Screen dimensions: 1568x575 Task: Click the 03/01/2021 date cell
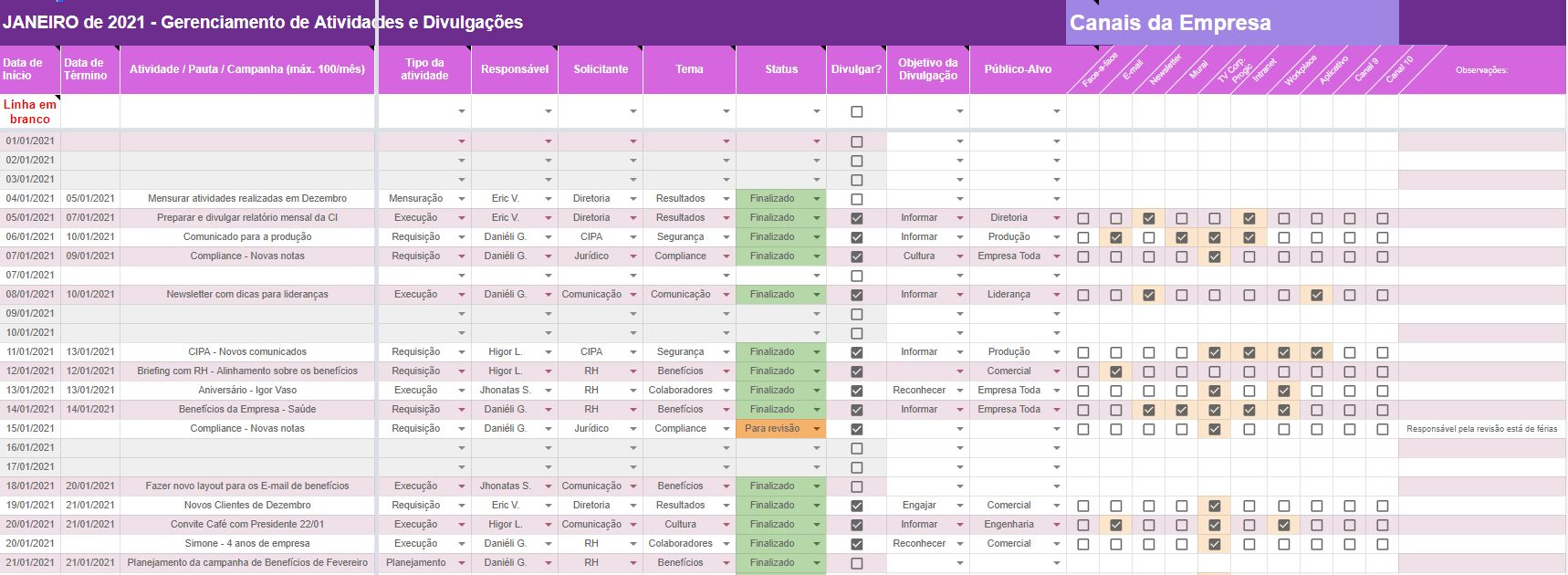click(30, 180)
